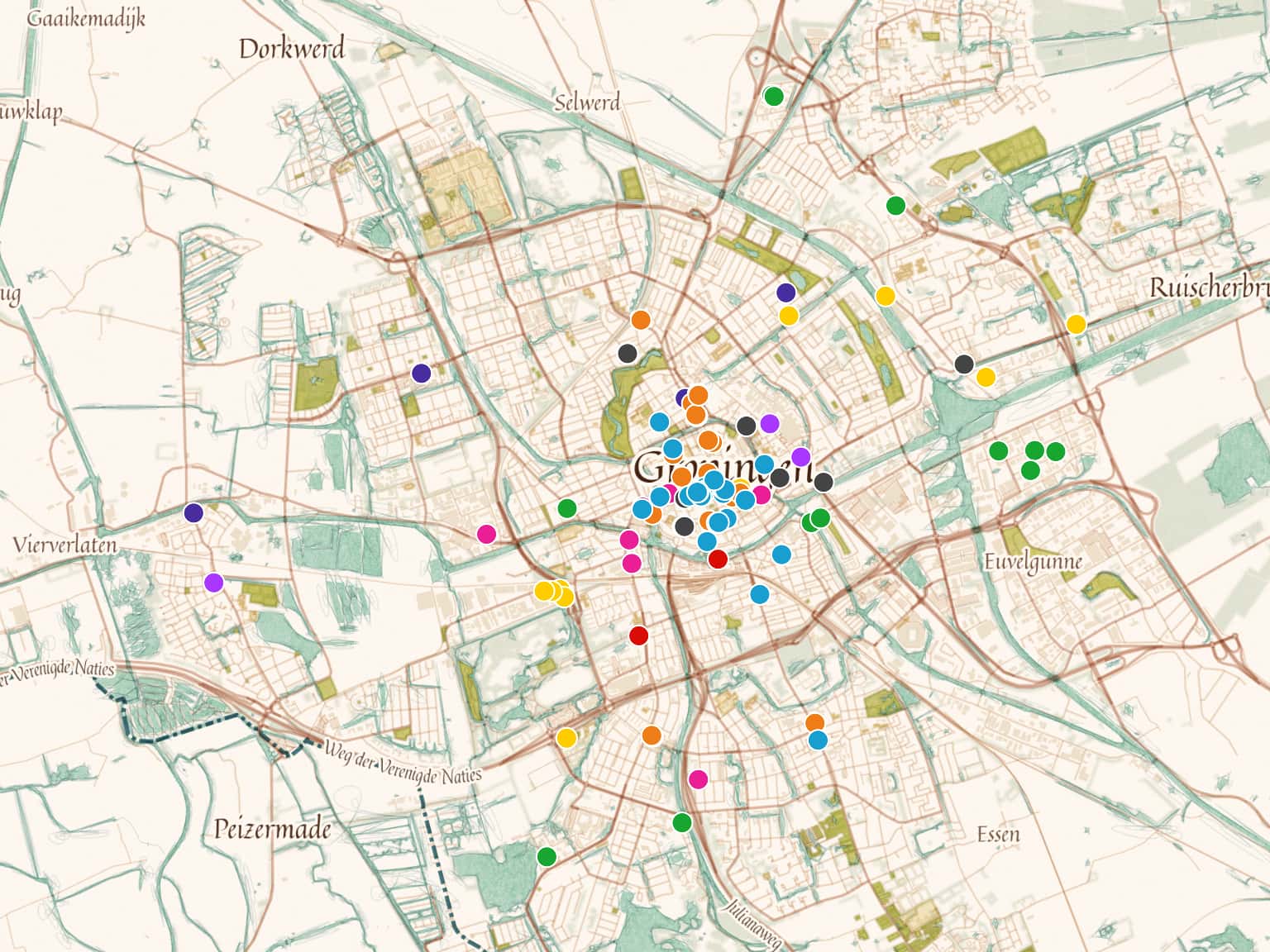Select the Euvelgunne place label

coord(1032,563)
